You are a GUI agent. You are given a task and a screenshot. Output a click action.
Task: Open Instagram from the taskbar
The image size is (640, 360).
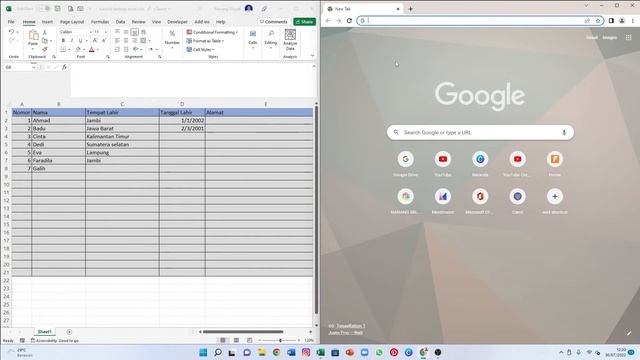click(306, 352)
